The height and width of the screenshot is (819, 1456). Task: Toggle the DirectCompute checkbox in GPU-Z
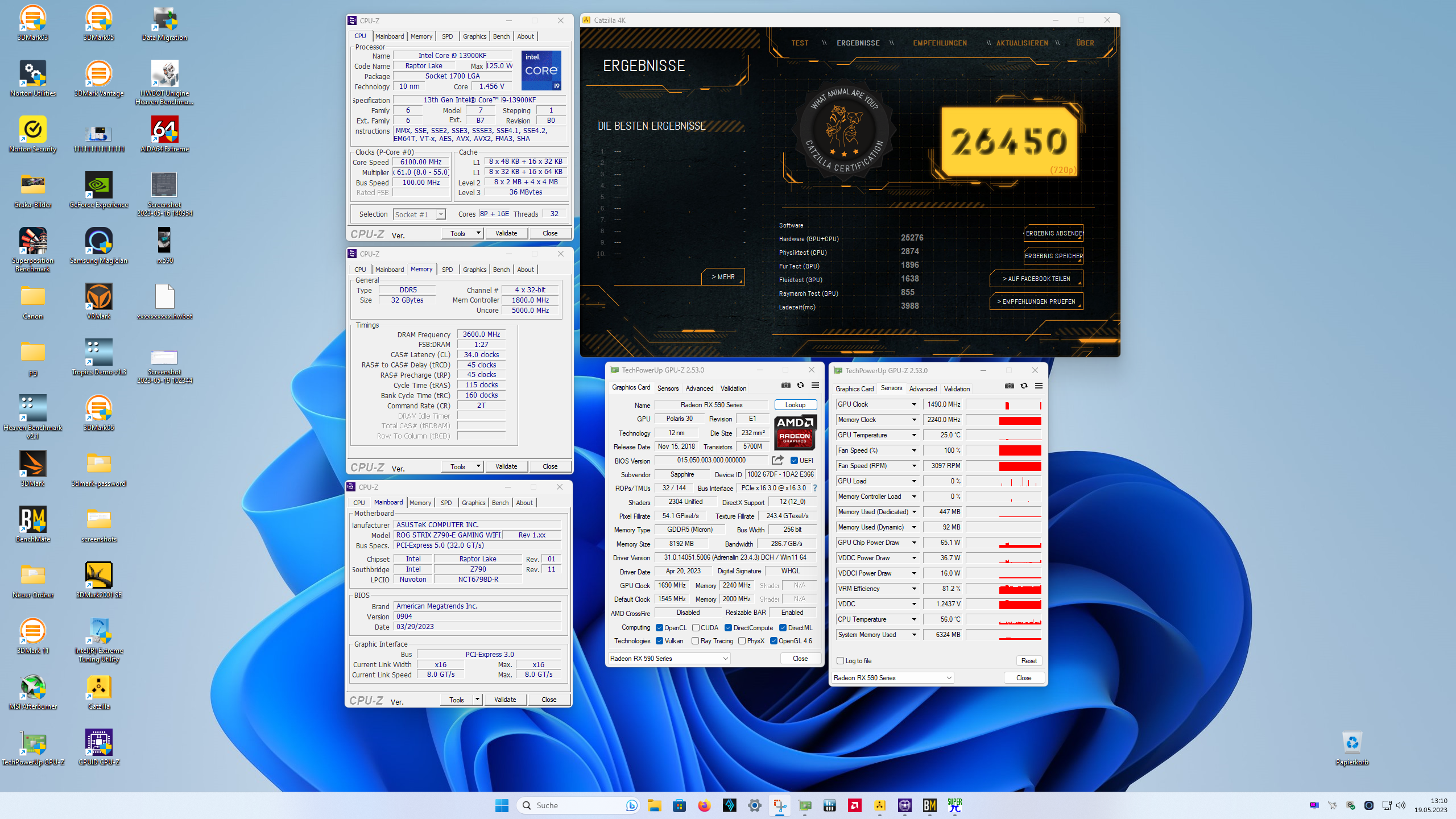click(728, 628)
